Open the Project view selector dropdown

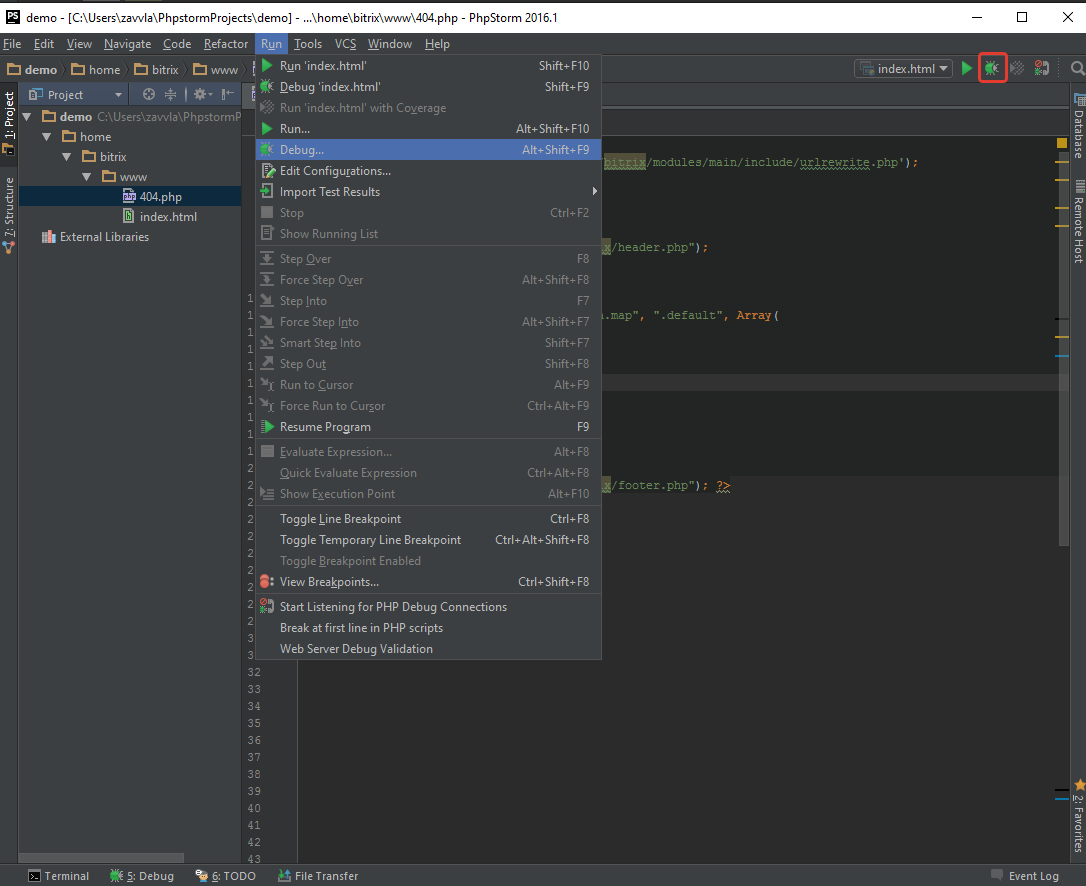click(76, 94)
